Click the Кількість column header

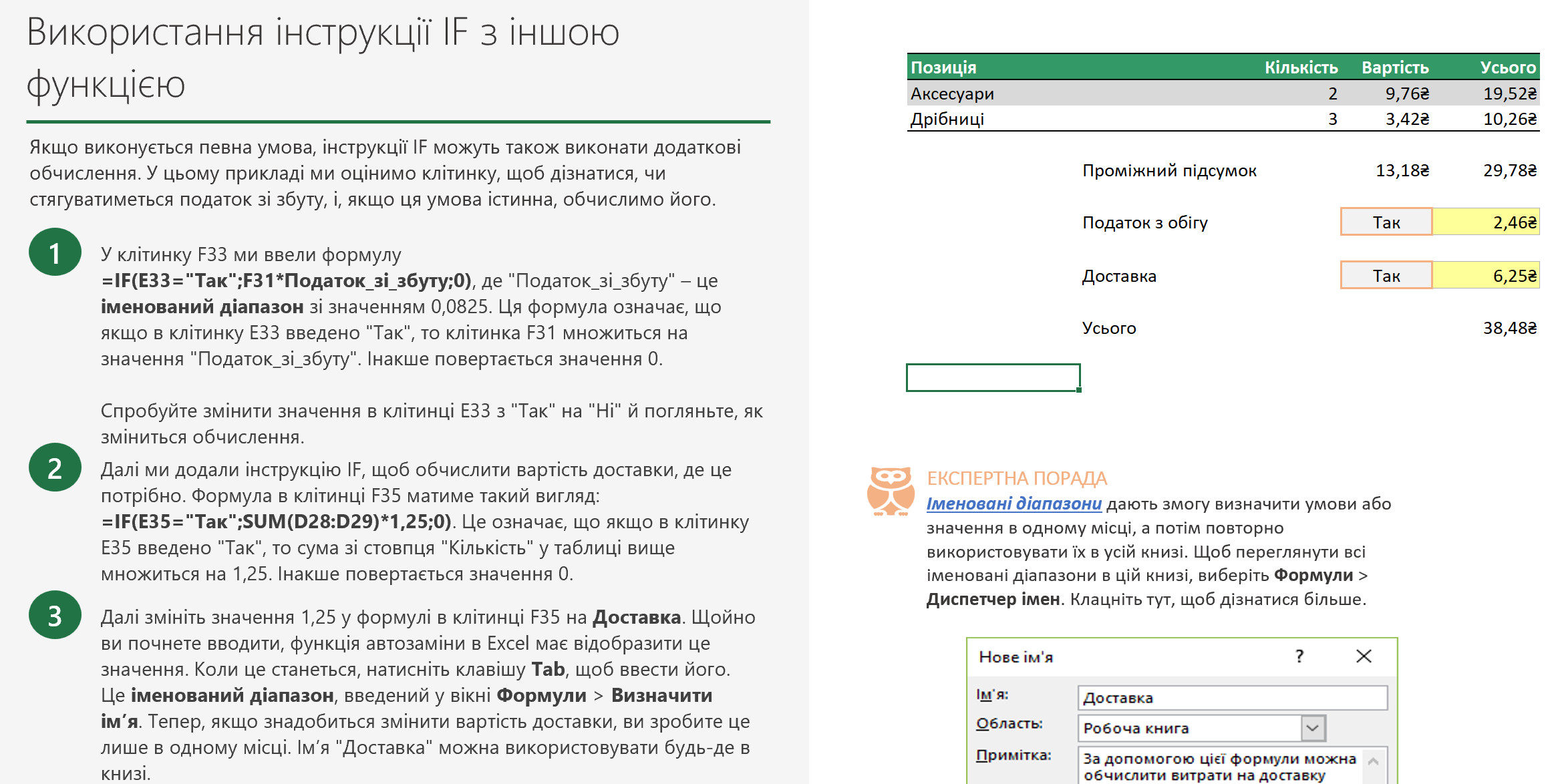coord(1300,67)
